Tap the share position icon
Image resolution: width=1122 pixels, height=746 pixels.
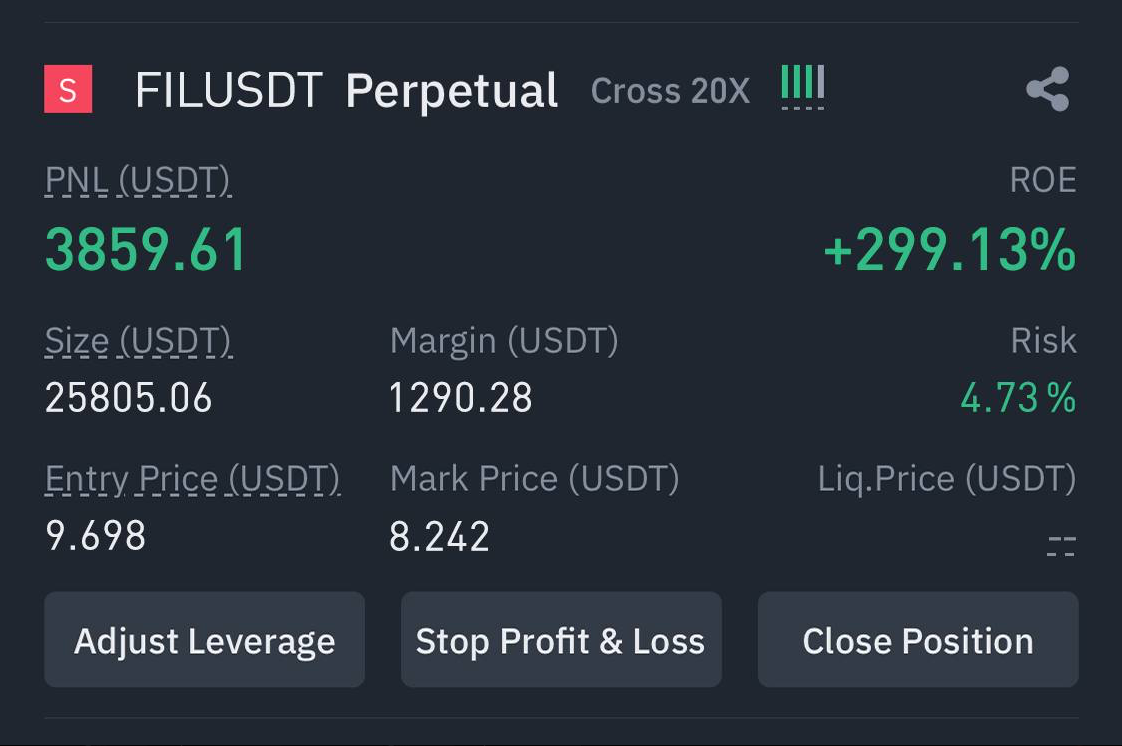tap(1047, 90)
